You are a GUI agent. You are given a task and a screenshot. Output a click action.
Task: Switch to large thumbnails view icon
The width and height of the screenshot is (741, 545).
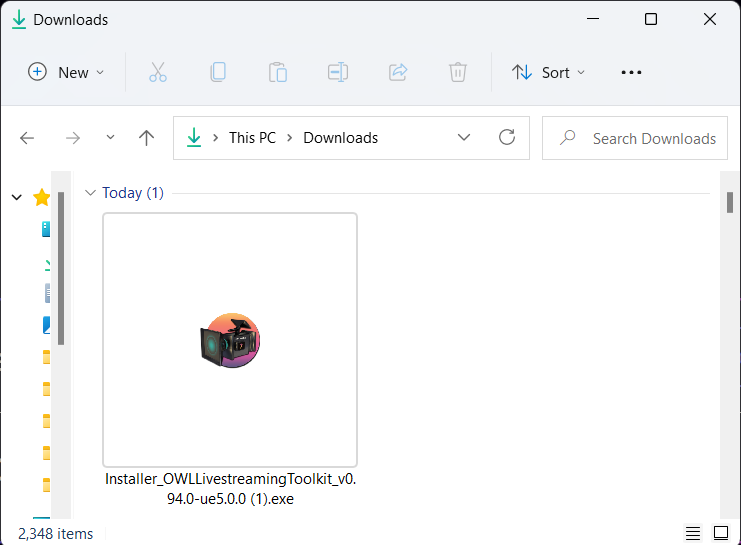[721, 534]
